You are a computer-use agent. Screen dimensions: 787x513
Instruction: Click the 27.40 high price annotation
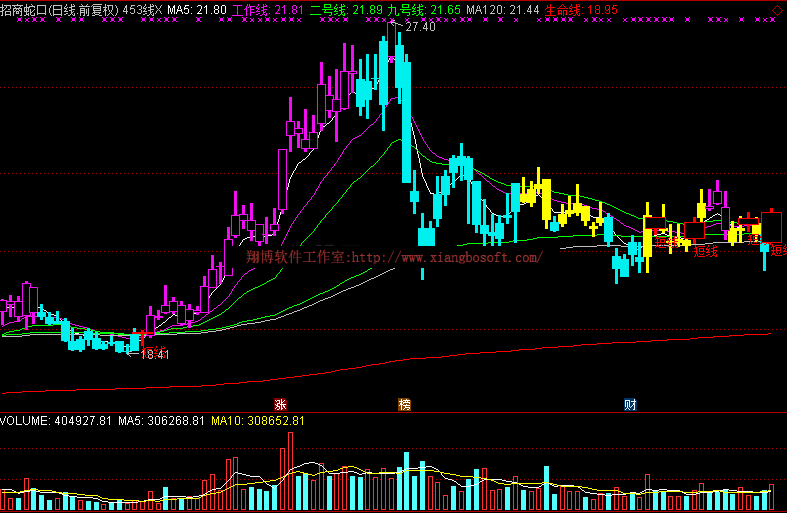tap(420, 27)
